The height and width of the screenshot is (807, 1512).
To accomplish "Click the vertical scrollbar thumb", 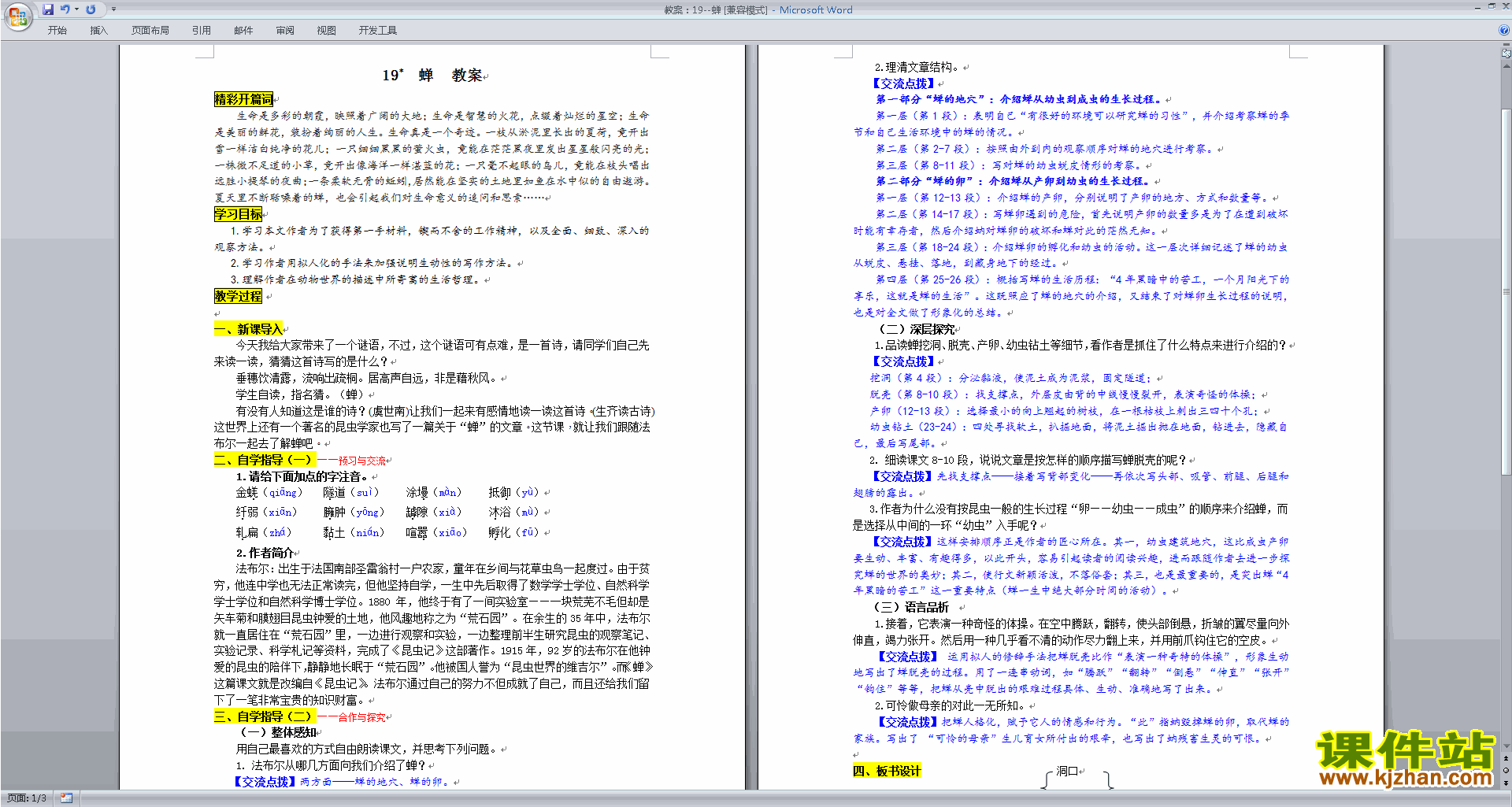I will point(1506,291).
